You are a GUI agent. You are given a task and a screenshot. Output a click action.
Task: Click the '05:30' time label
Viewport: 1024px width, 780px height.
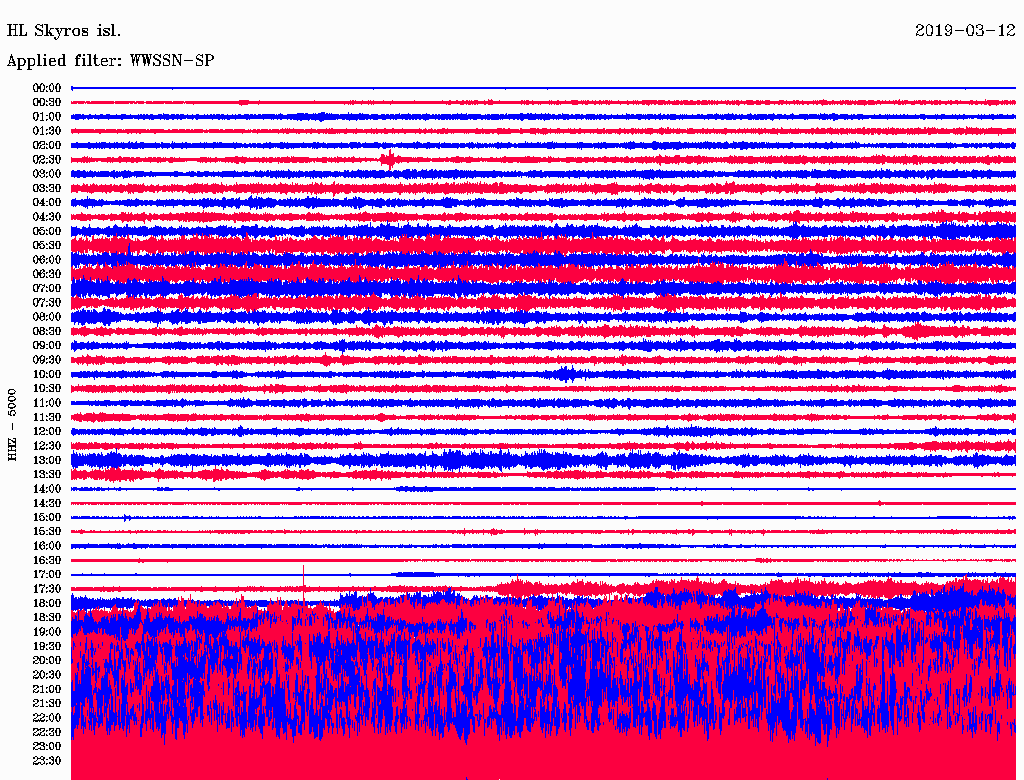pyautogui.click(x=47, y=245)
